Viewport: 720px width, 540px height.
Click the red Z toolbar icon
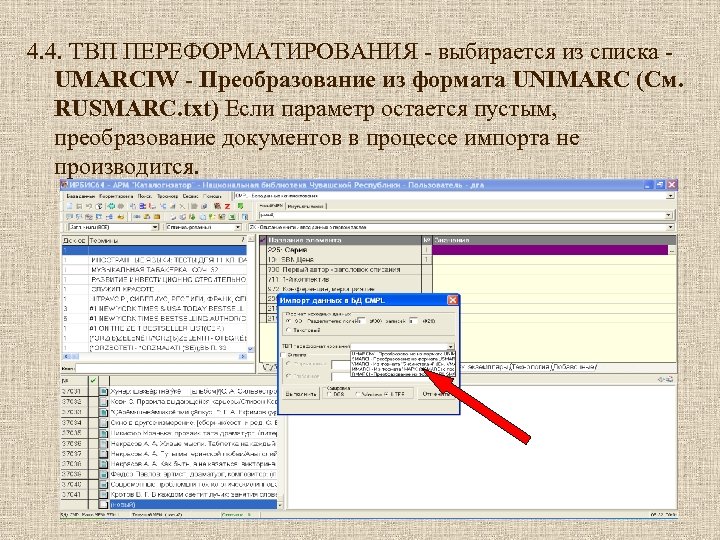[227, 206]
